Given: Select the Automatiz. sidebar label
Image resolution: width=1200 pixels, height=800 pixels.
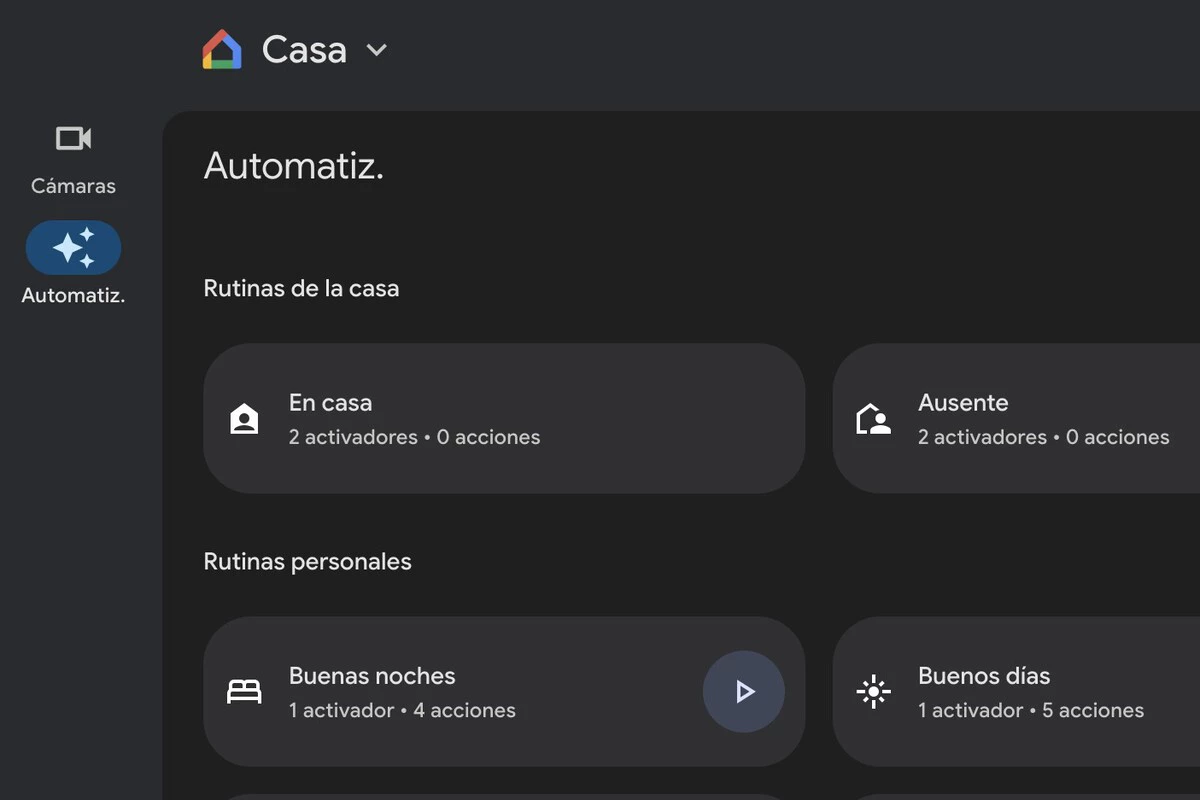Looking at the screenshot, I should click(73, 296).
